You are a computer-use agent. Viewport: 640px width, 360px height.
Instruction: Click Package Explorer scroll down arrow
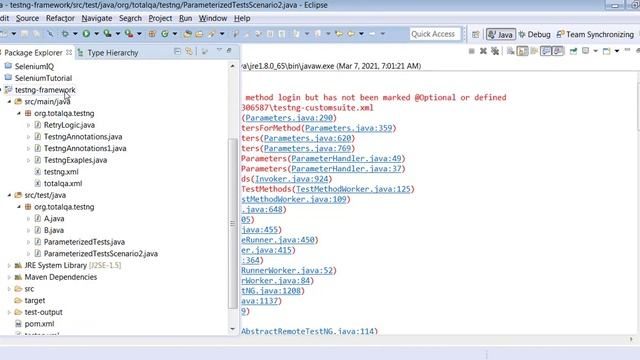(233, 329)
